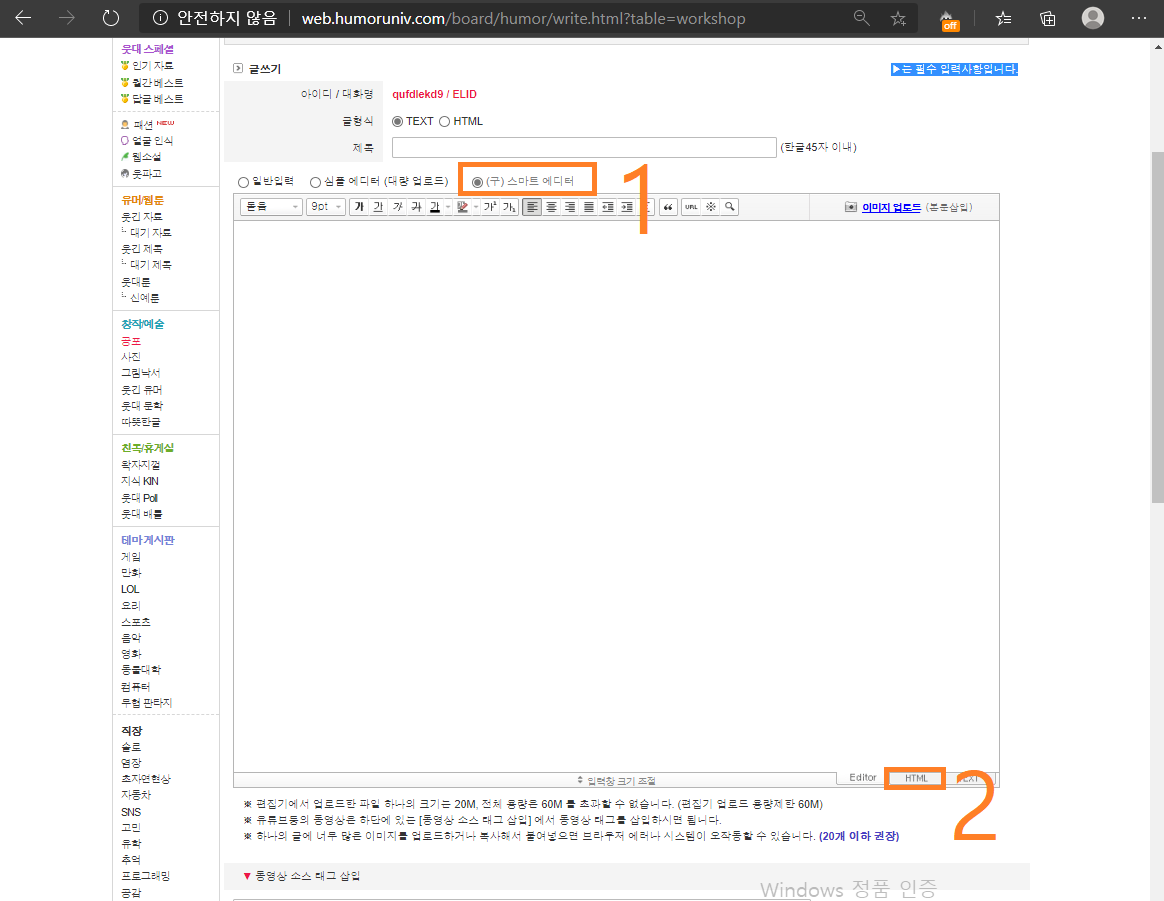This screenshot has width=1164, height=901.
Task: Click the browser refresh icon
Action: [112, 18]
